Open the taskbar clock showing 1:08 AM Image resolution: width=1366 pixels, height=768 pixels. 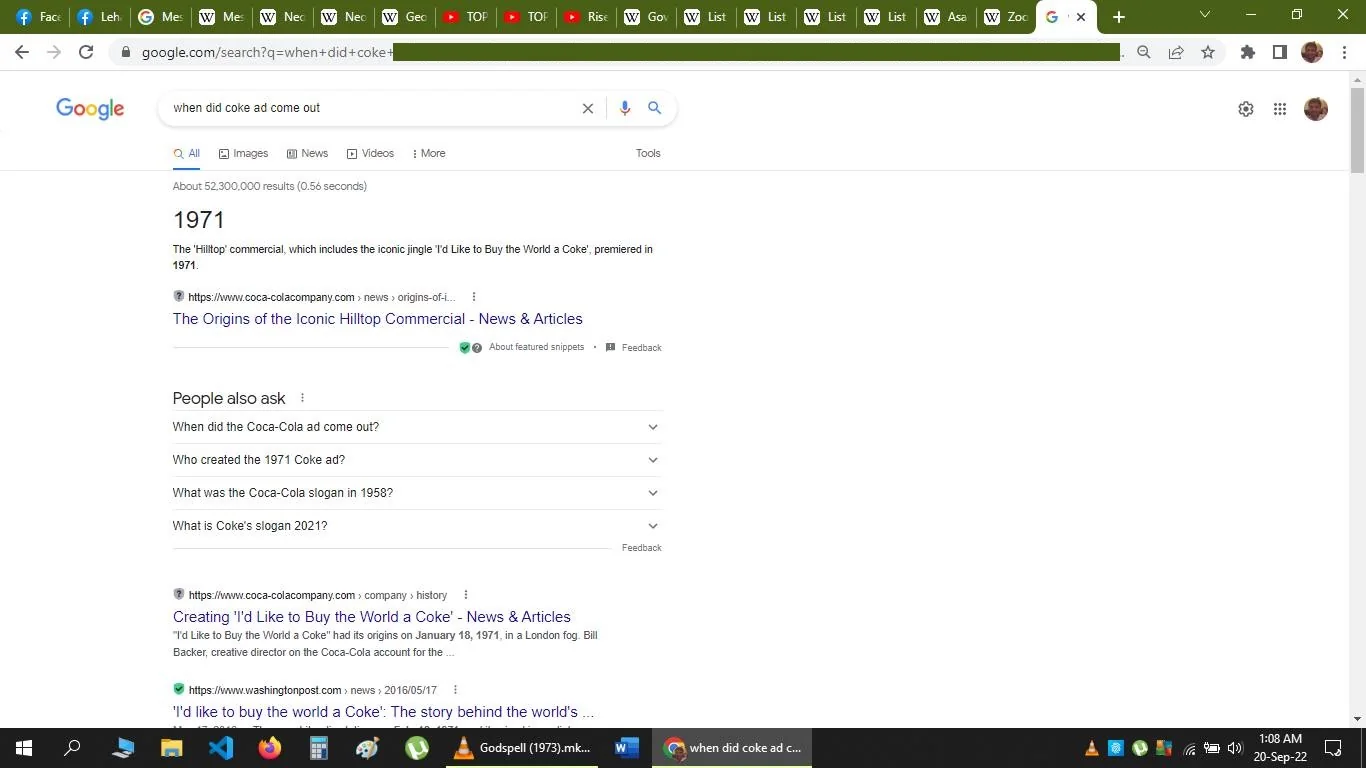click(x=1281, y=748)
